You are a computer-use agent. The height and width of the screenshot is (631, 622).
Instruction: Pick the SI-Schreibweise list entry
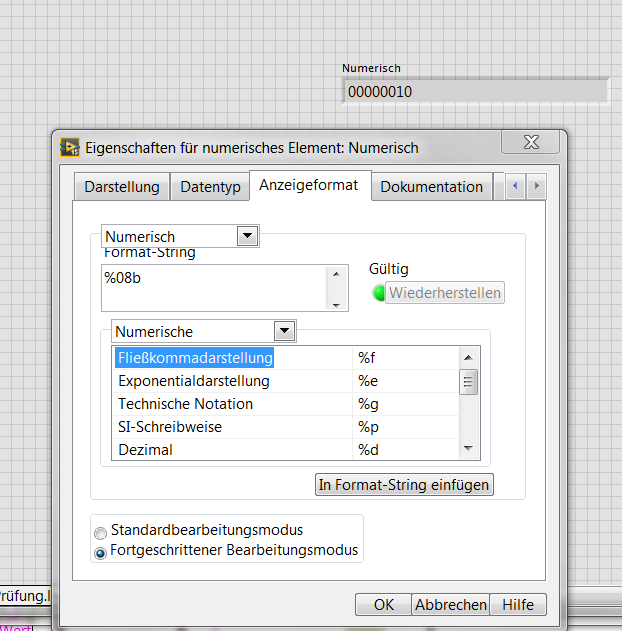point(233,427)
